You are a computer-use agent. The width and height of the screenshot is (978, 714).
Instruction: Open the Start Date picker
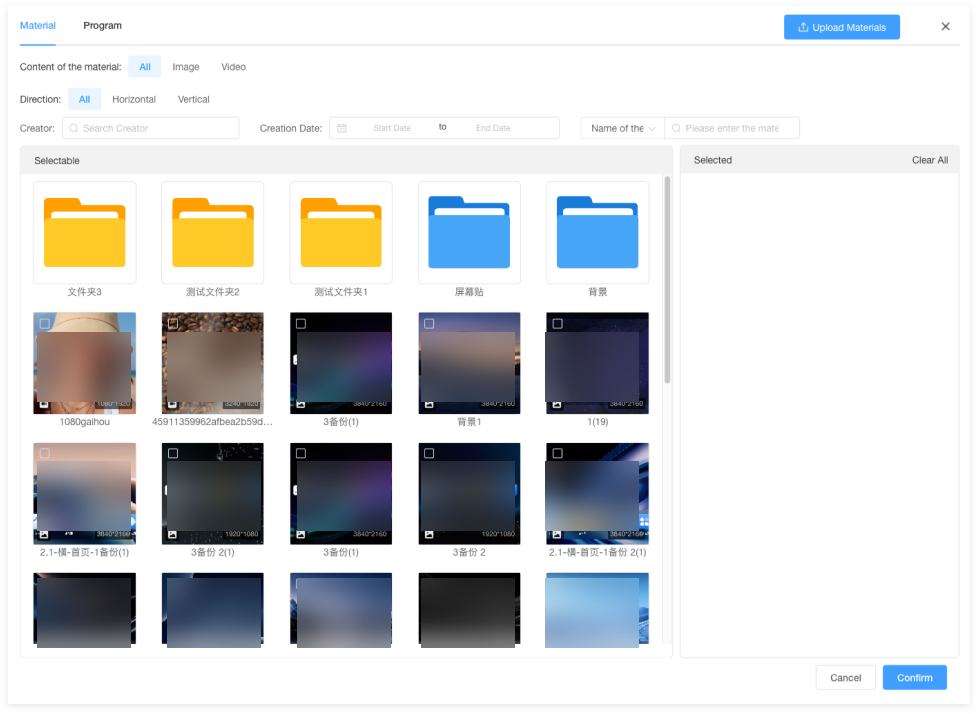point(392,128)
